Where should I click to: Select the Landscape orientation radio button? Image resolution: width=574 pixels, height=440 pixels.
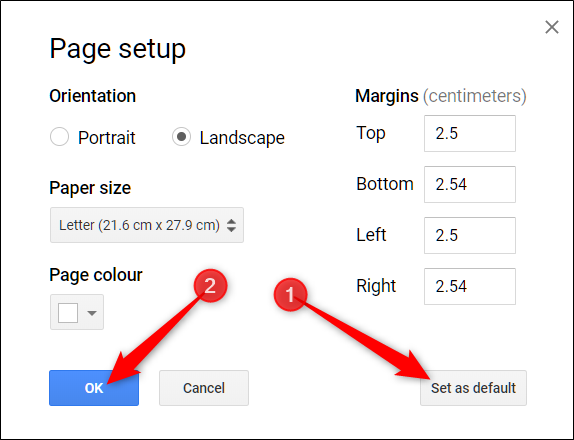click(x=181, y=137)
